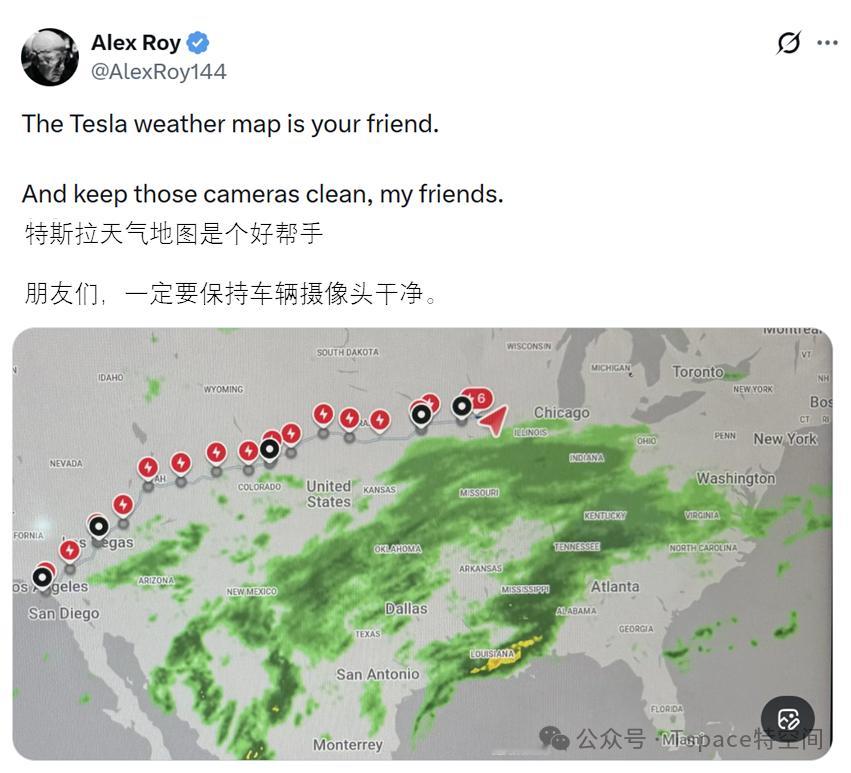Open the Grok slash-circle icon
This screenshot has width=851, height=773.
pos(789,43)
